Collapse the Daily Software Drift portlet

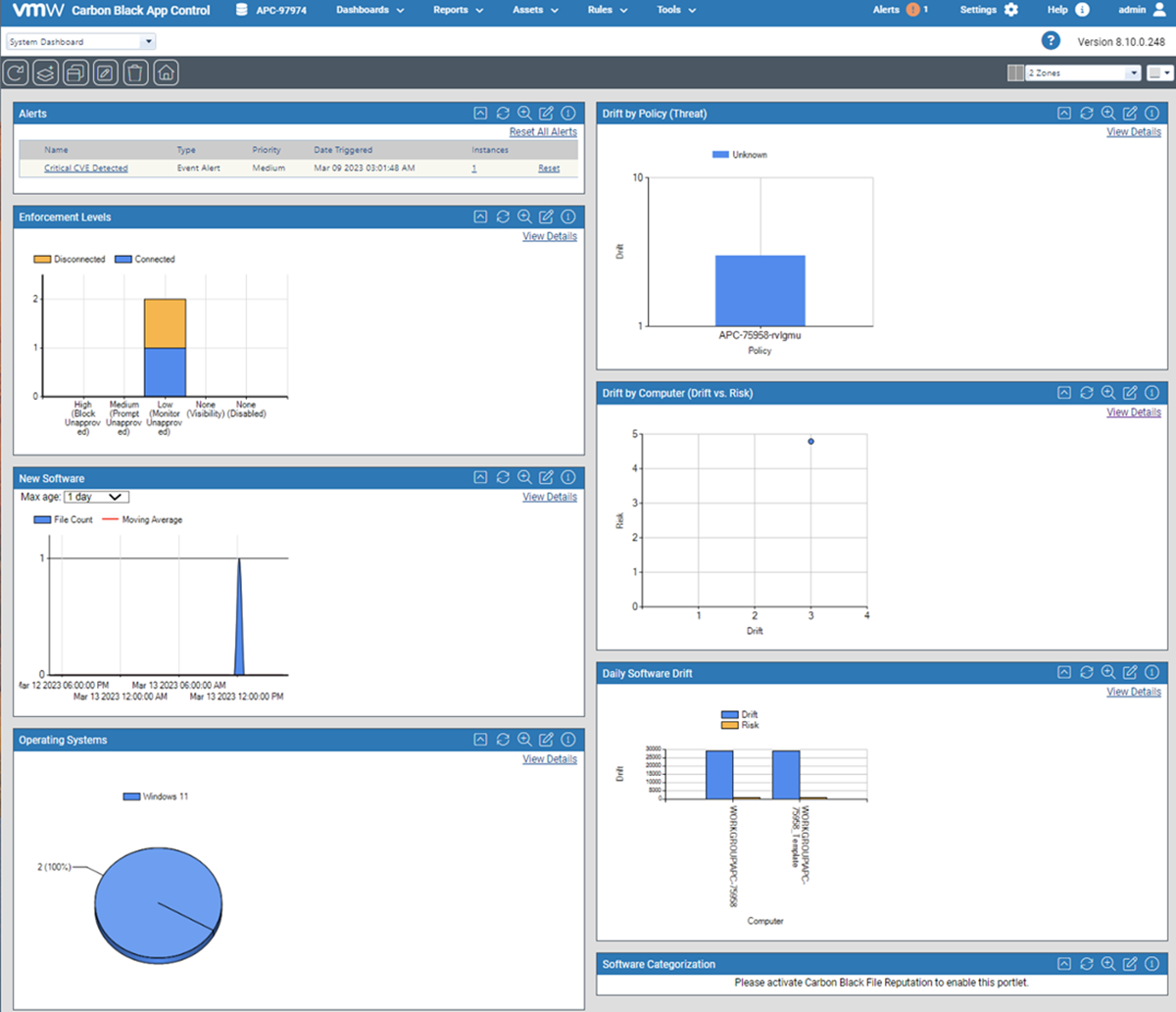coord(1063,672)
